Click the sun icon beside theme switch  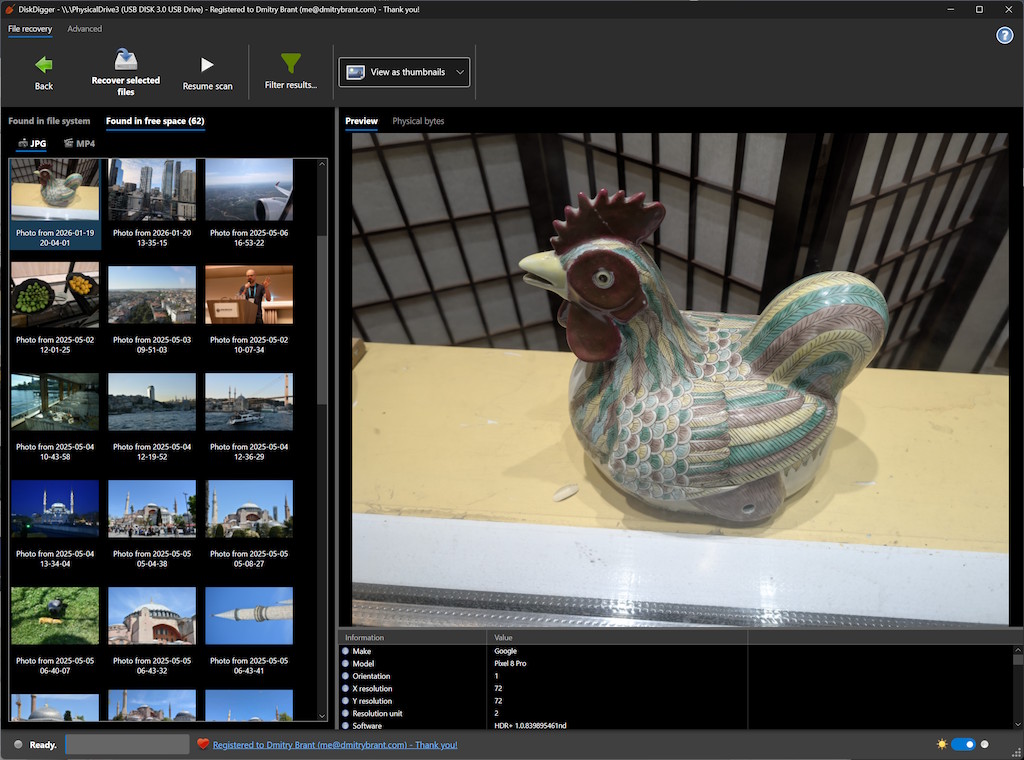point(941,744)
